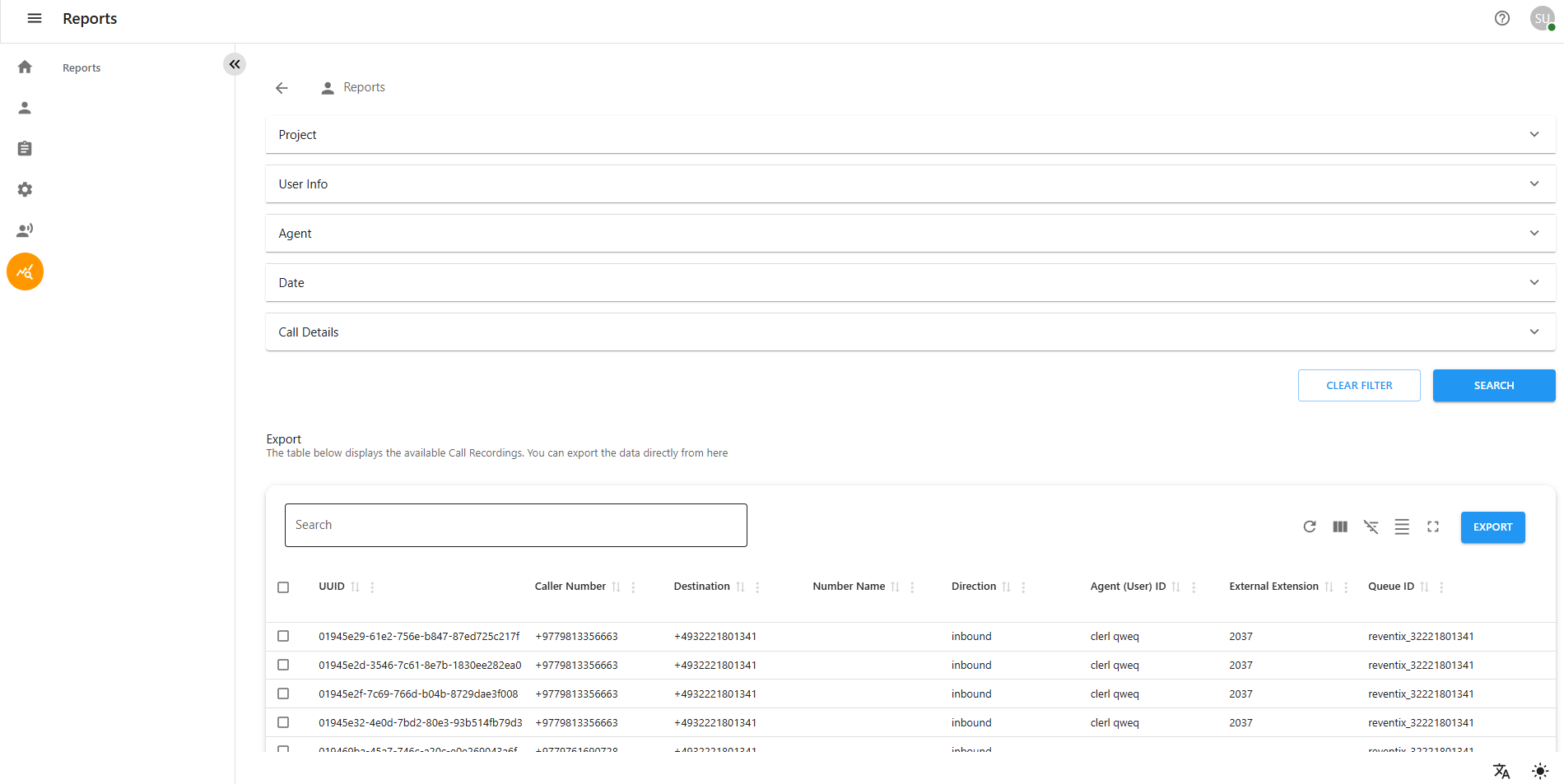This screenshot has width=1564, height=784.
Task: Toggle the table filters icon
Action: tap(1371, 527)
